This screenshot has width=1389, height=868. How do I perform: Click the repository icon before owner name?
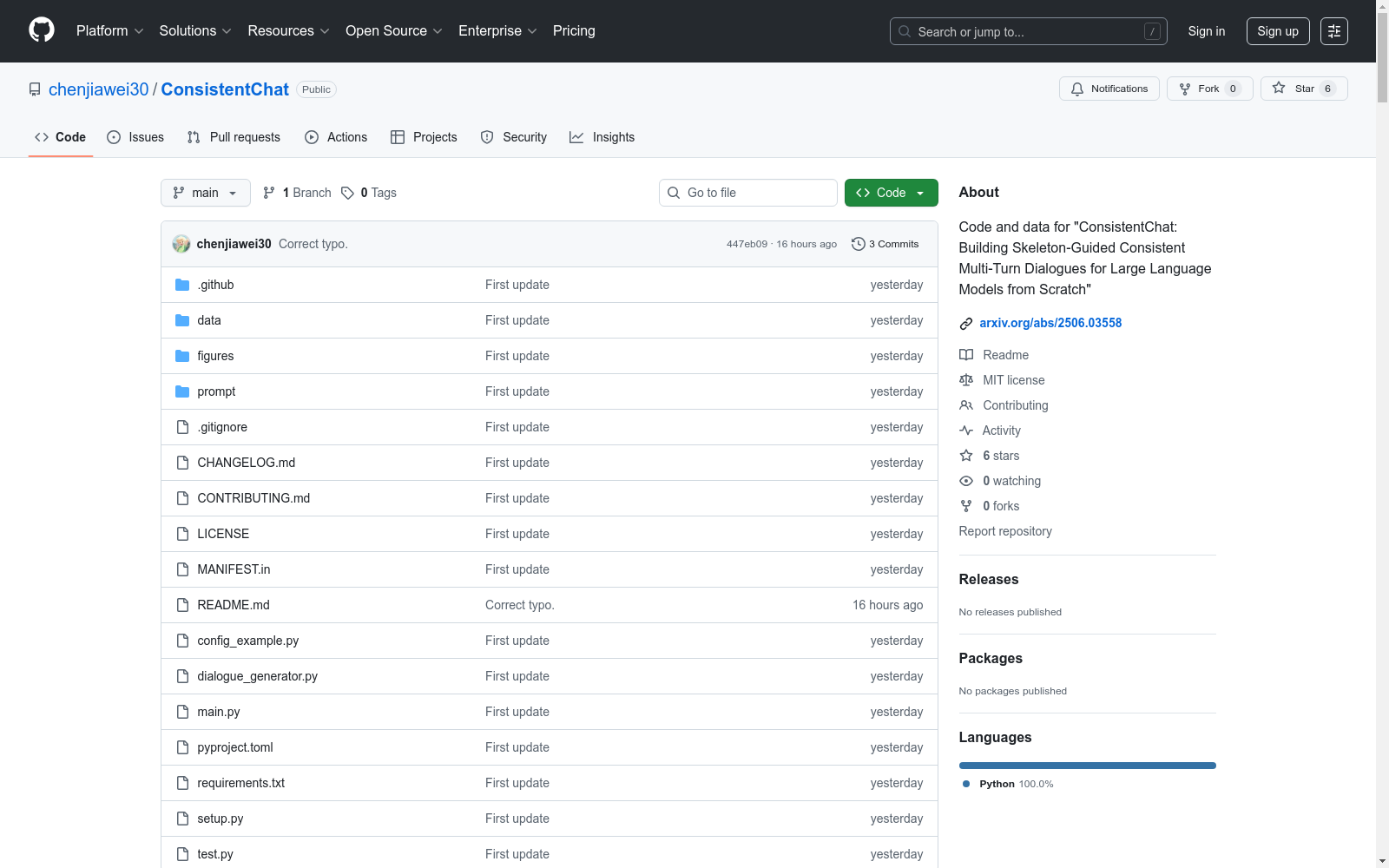point(35,89)
